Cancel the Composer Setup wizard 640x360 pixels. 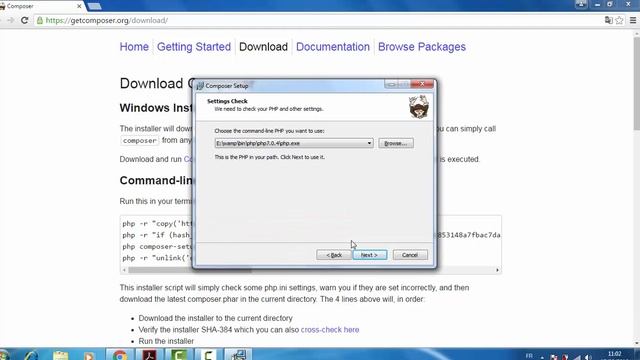(410, 255)
